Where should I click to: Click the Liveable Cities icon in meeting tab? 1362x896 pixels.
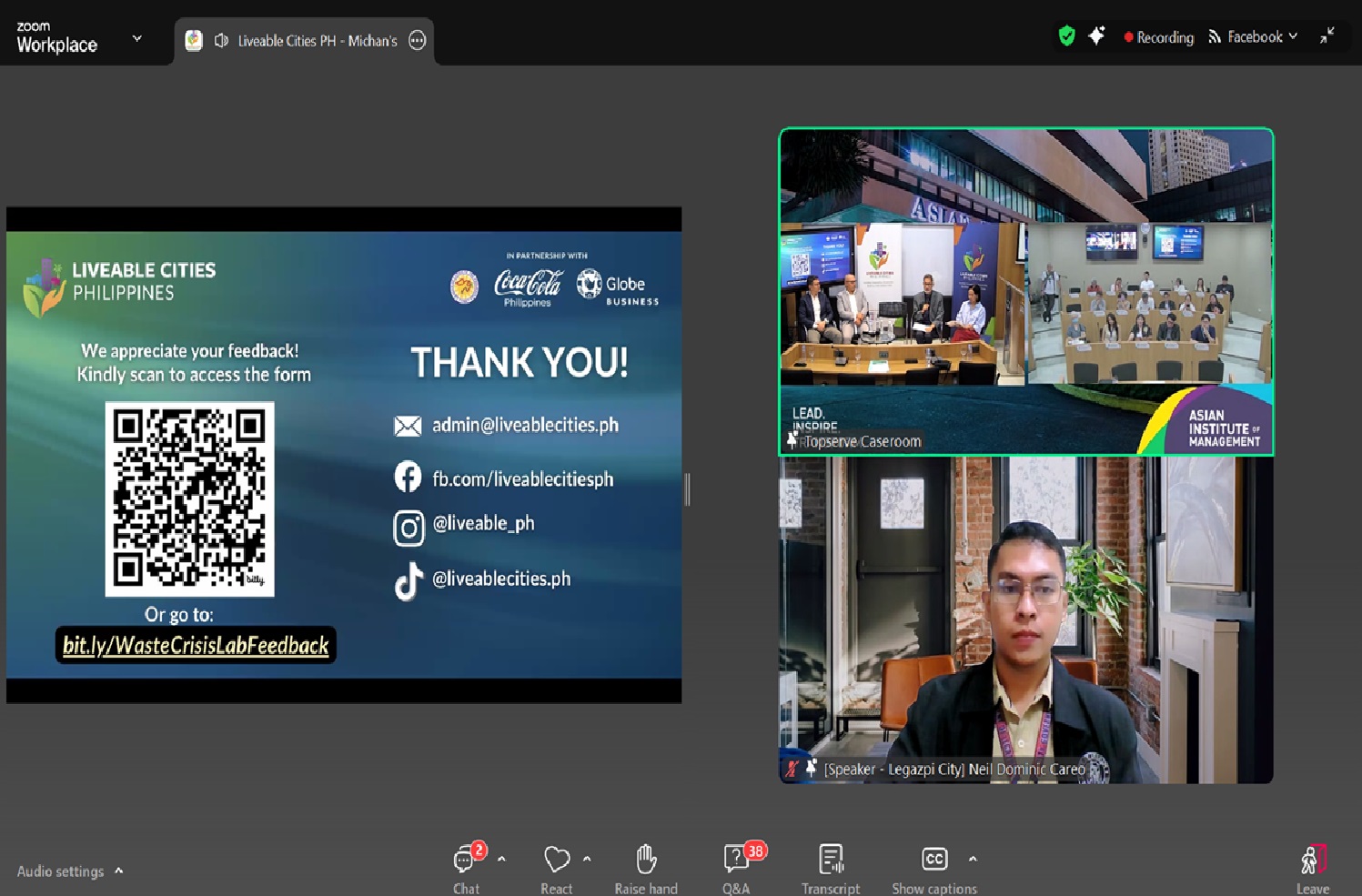194,41
